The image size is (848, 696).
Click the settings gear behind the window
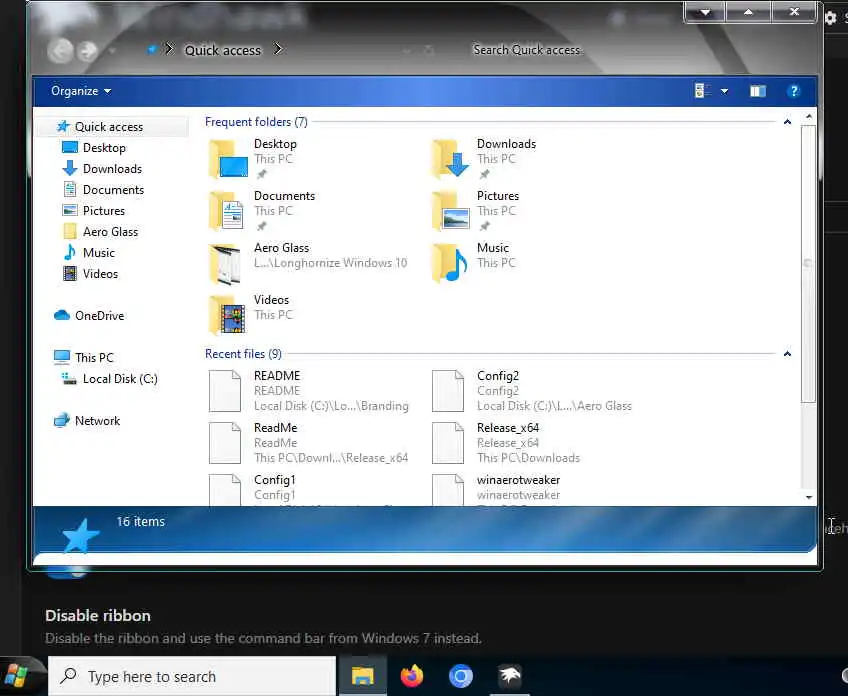pos(831,18)
